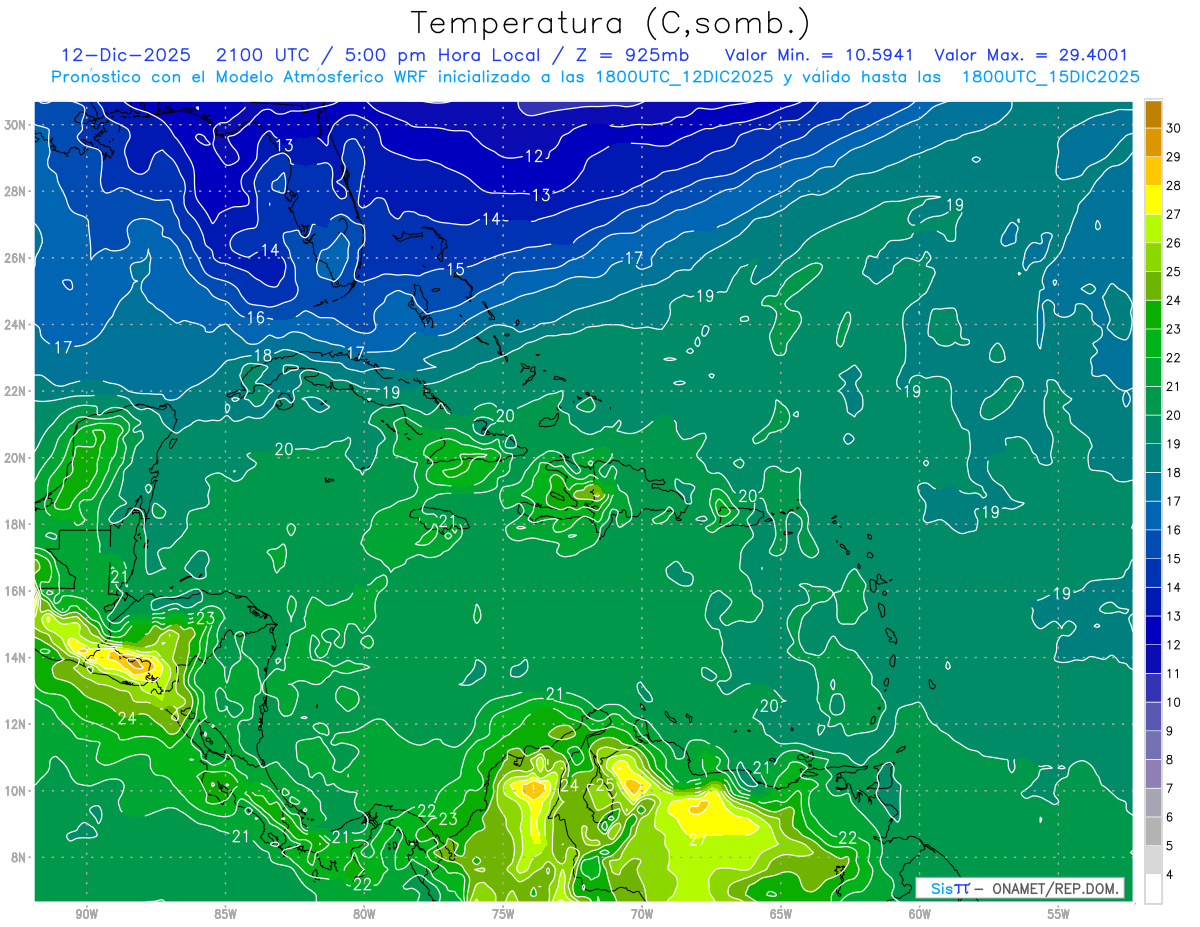Click the '8N' latitude axis label
The image size is (1200, 927).
point(18,857)
